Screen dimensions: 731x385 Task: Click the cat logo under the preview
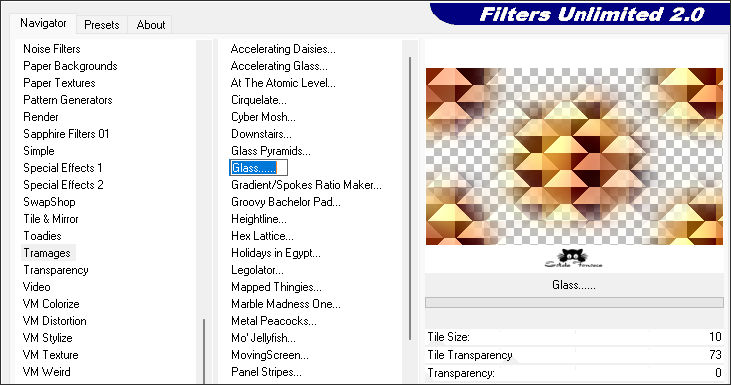(x=573, y=259)
